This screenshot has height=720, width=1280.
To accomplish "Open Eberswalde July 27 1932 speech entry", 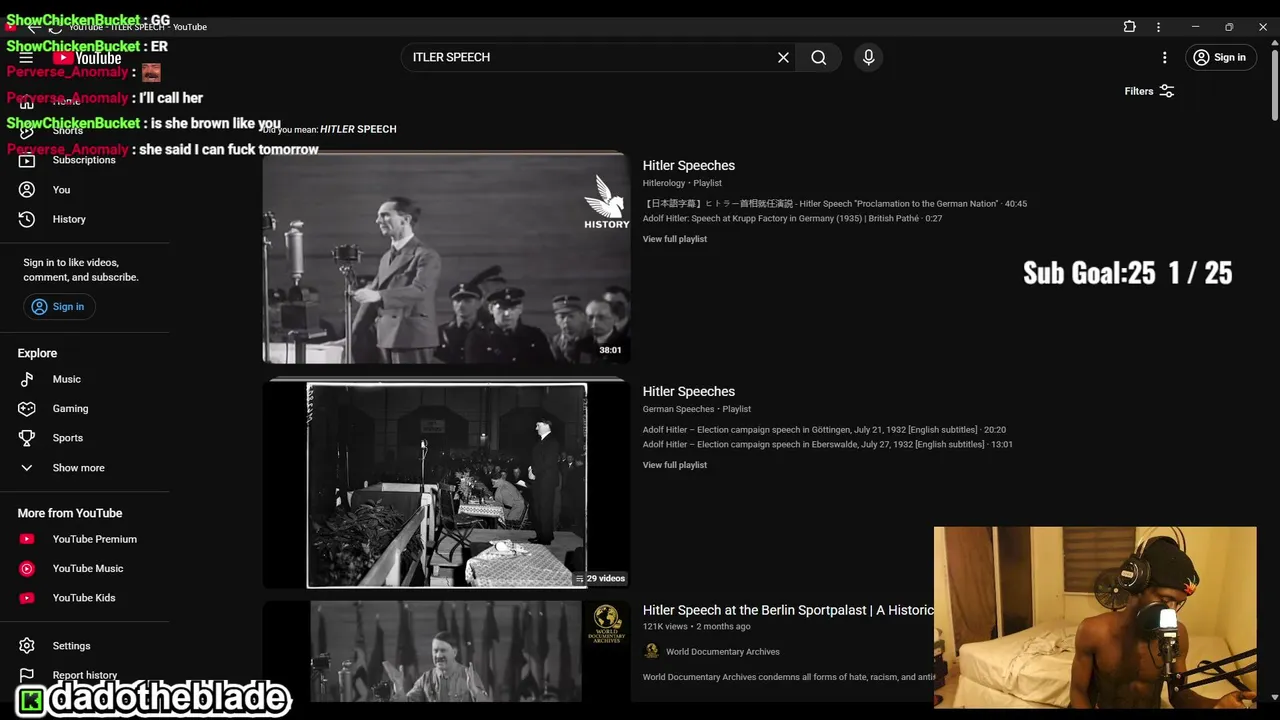I will pyautogui.click(x=828, y=444).
